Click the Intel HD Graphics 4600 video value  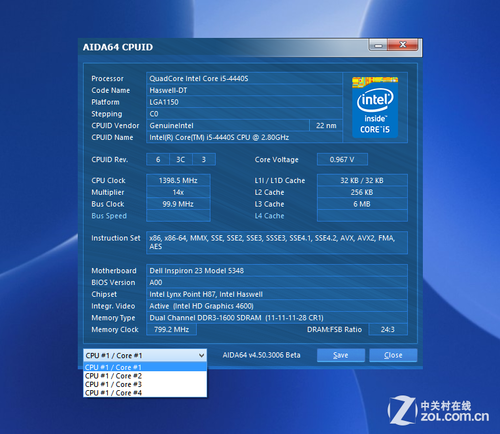click(277, 306)
